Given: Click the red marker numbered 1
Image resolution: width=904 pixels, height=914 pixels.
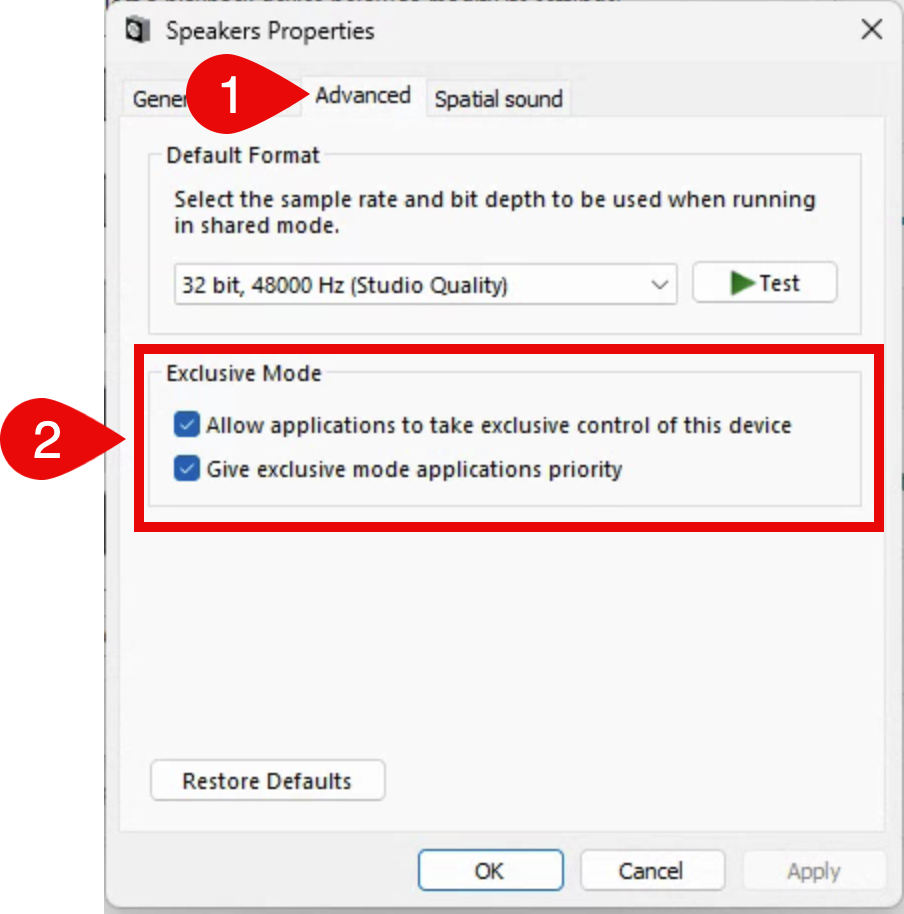Looking at the screenshot, I should (x=232, y=97).
